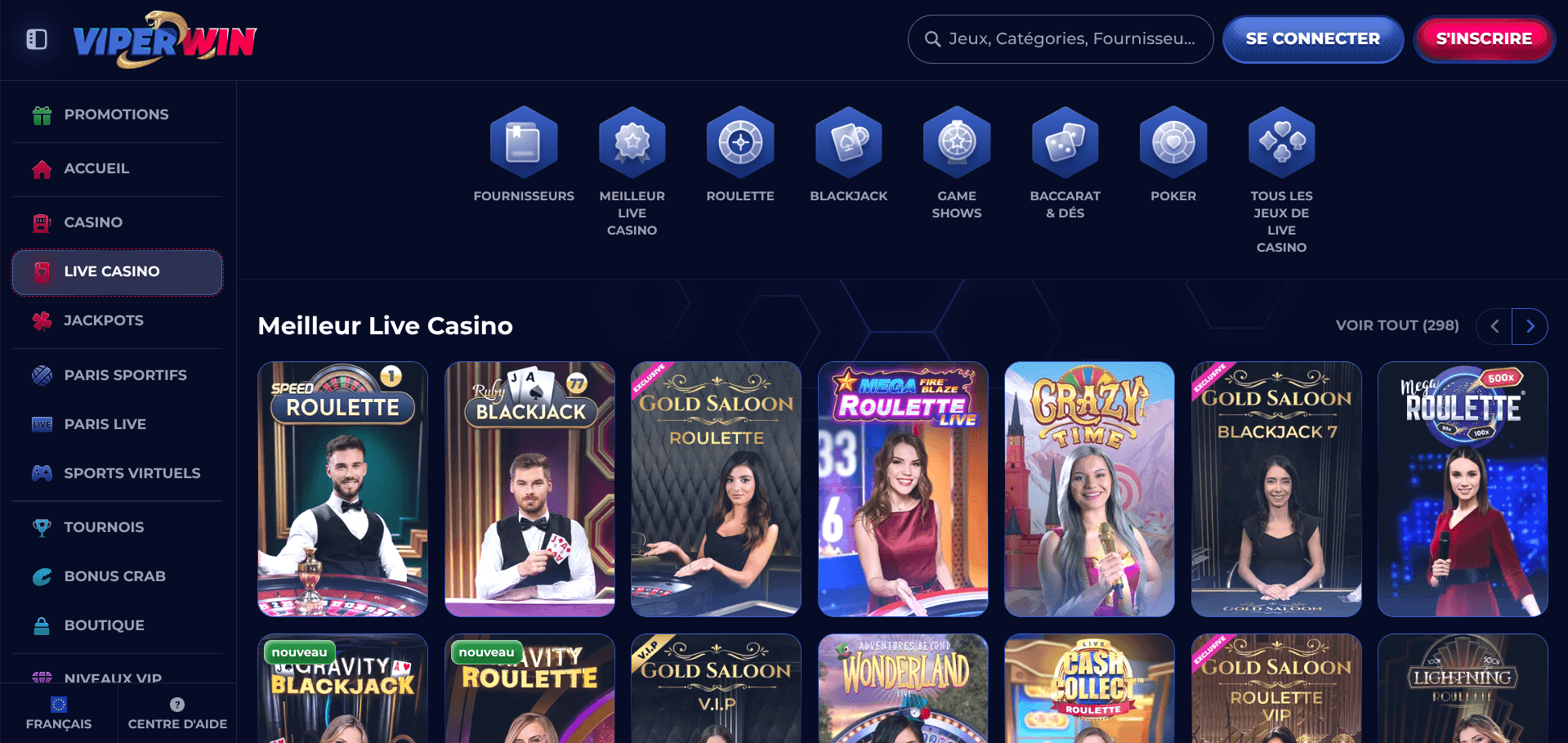
Task: Open the Français language selector
Action: 59,714
